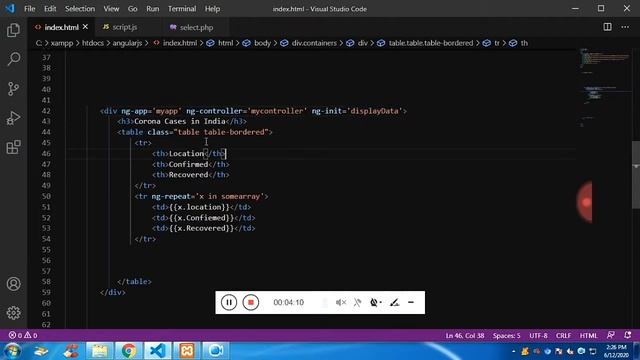
Task: Expand the body breadcrumb symbol
Action: click(x=257, y=43)
